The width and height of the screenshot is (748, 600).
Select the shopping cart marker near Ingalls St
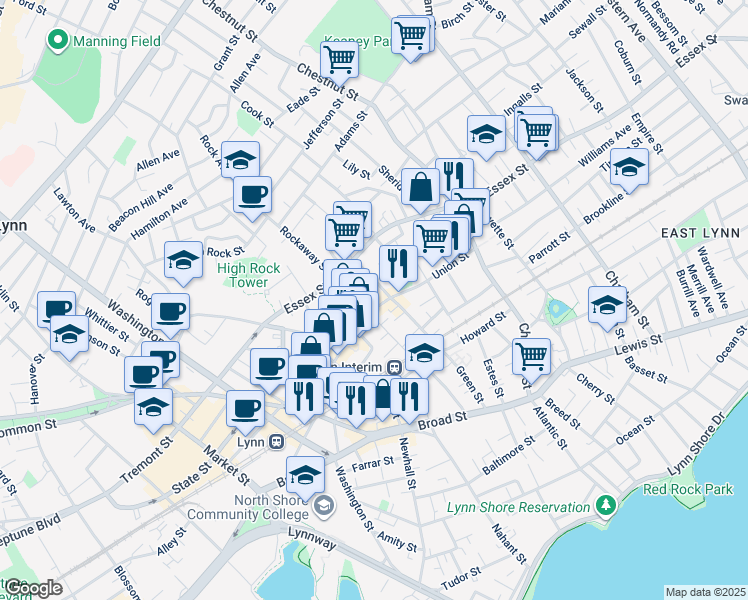[x=538, y=130]
